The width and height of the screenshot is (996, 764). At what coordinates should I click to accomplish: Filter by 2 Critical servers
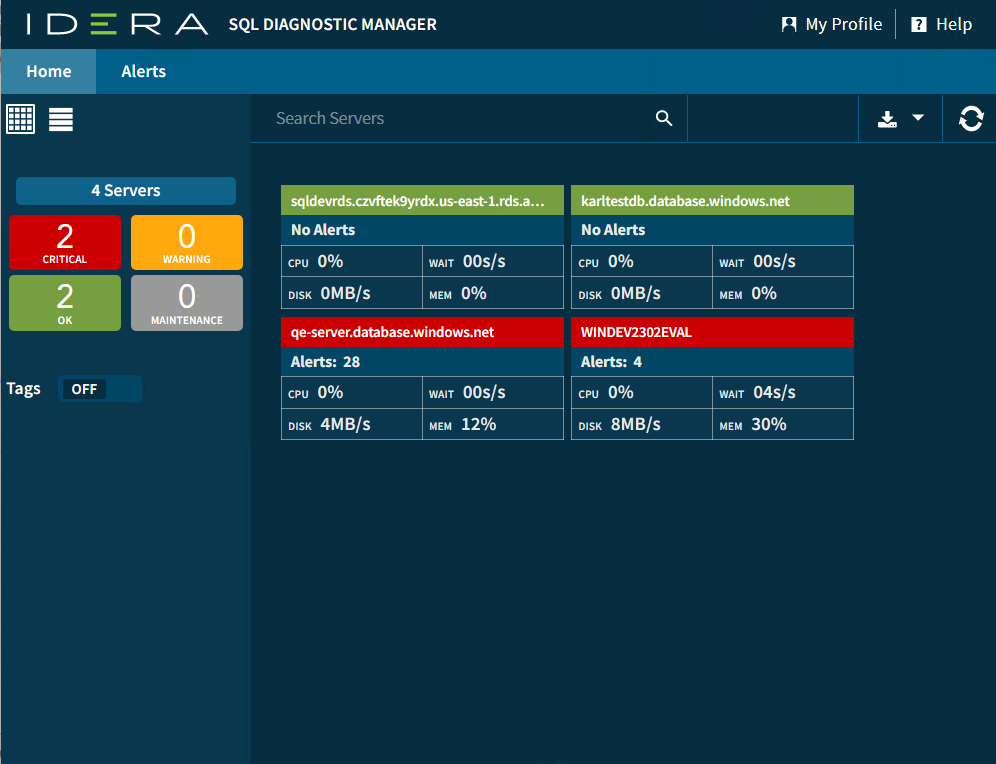(x=65, y=243)
